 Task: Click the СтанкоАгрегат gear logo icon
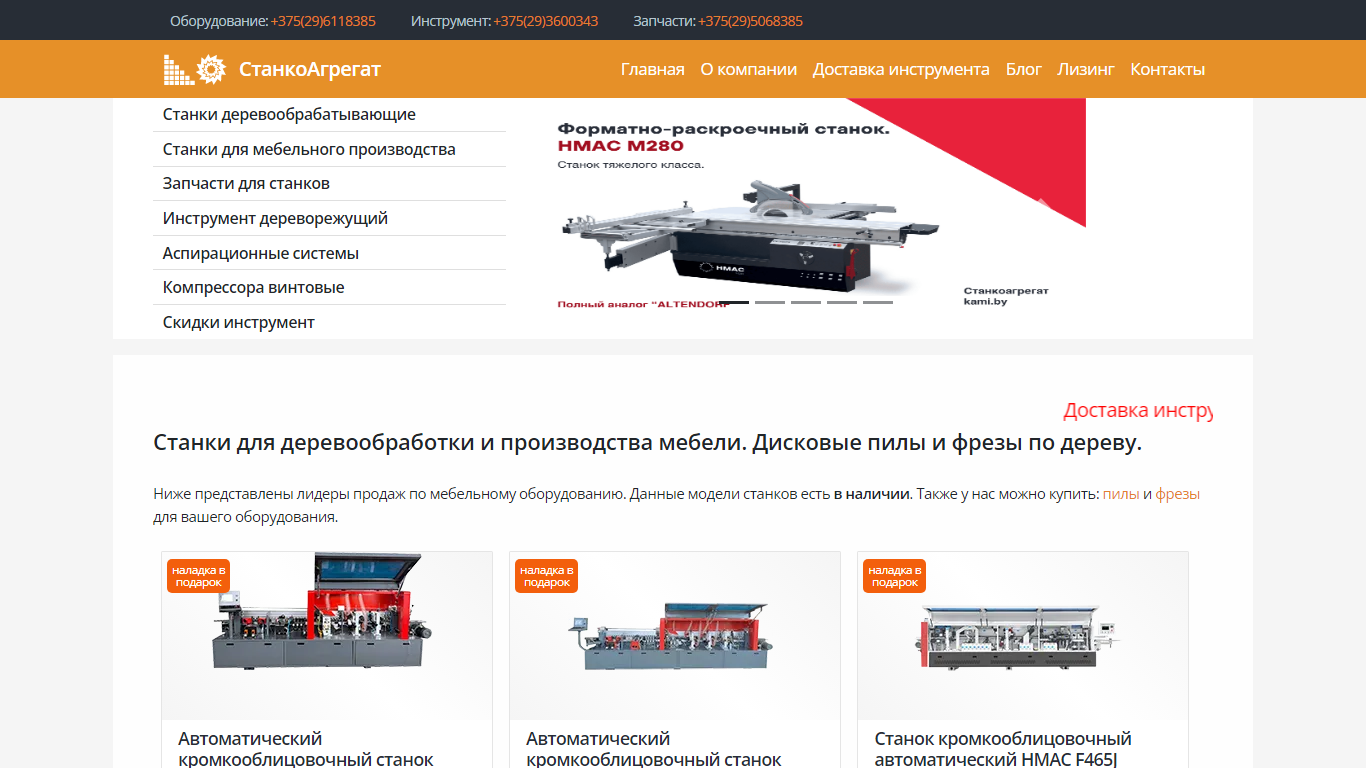pos(195,69)
